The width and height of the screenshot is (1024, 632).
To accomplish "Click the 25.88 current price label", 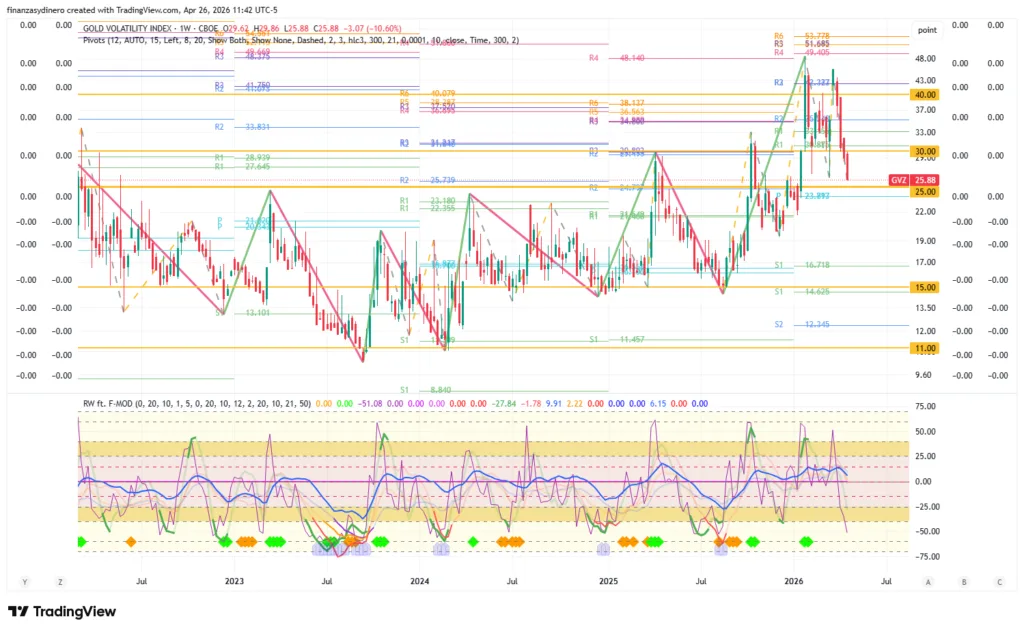I will tap(924, 179).
